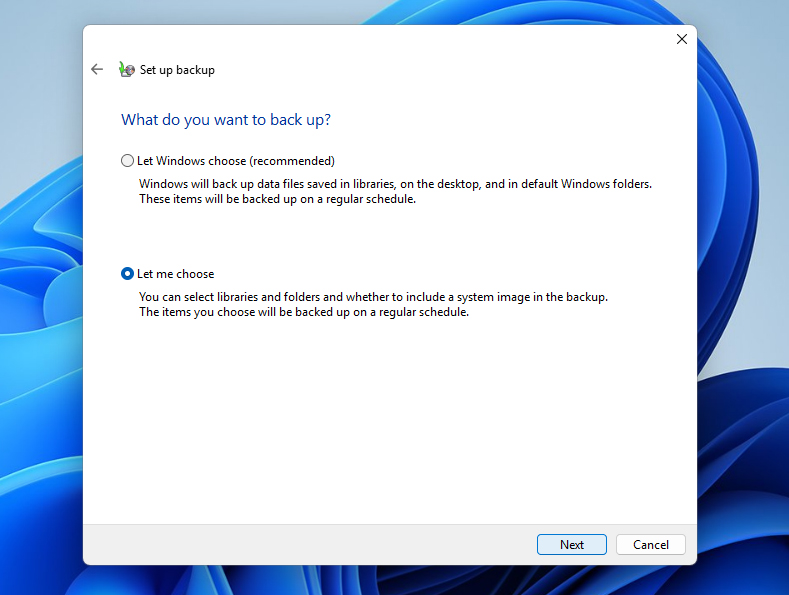Click text 'Windows will back up data files saved in libraries'
789x595 pixels.
(268, 184)
